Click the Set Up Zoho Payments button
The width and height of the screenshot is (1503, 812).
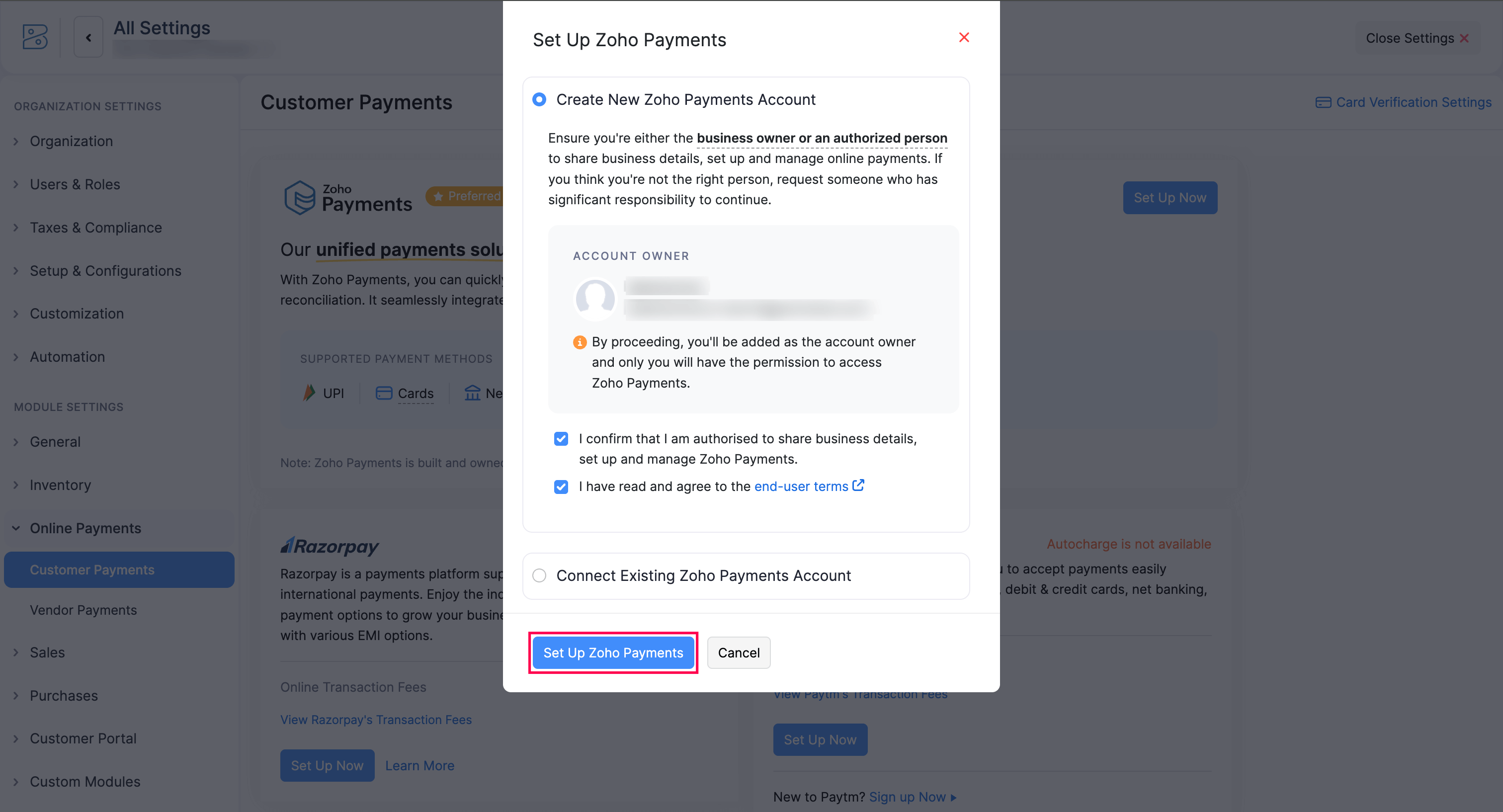click(613, 653)
